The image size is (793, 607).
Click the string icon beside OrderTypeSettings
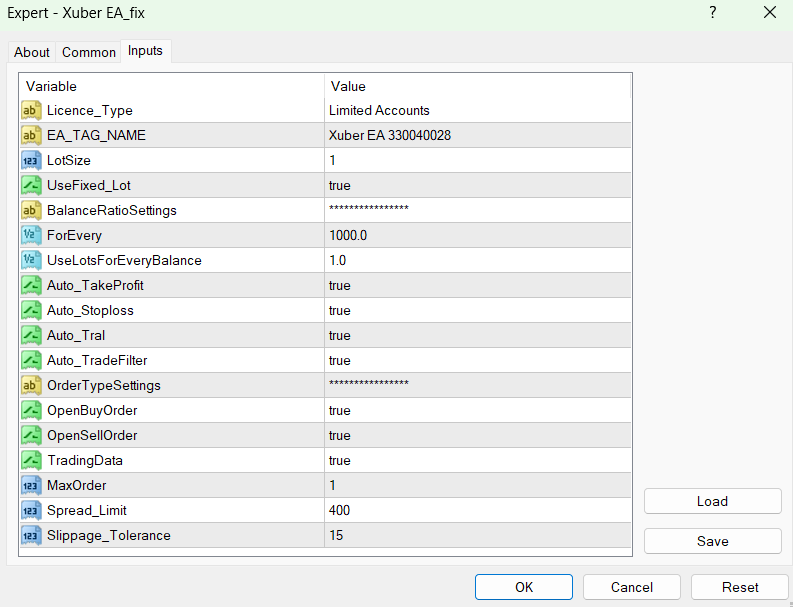[31, 385]
